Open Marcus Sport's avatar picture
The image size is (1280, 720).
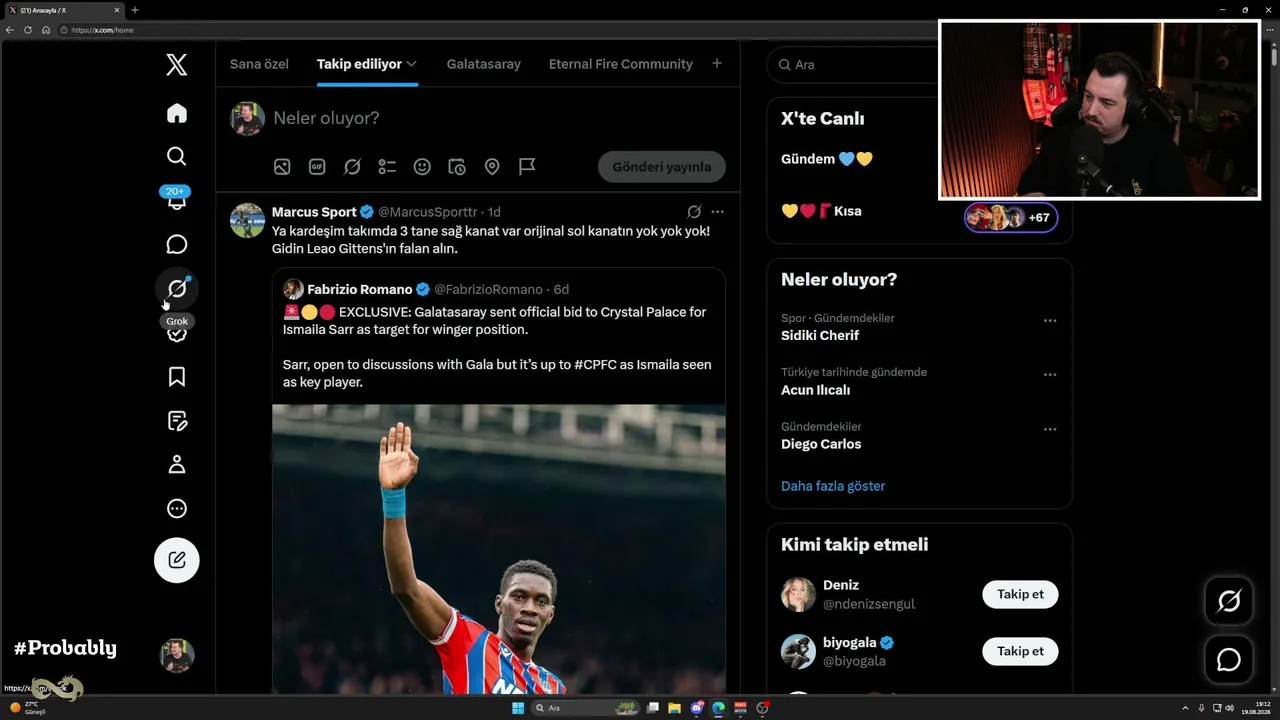[247, 220]
